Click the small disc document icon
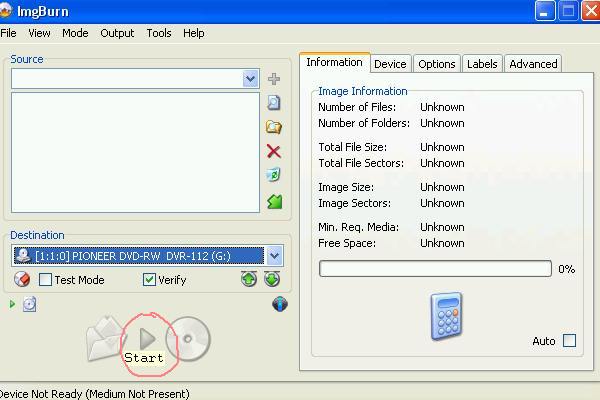 click(x=29, y=304)
